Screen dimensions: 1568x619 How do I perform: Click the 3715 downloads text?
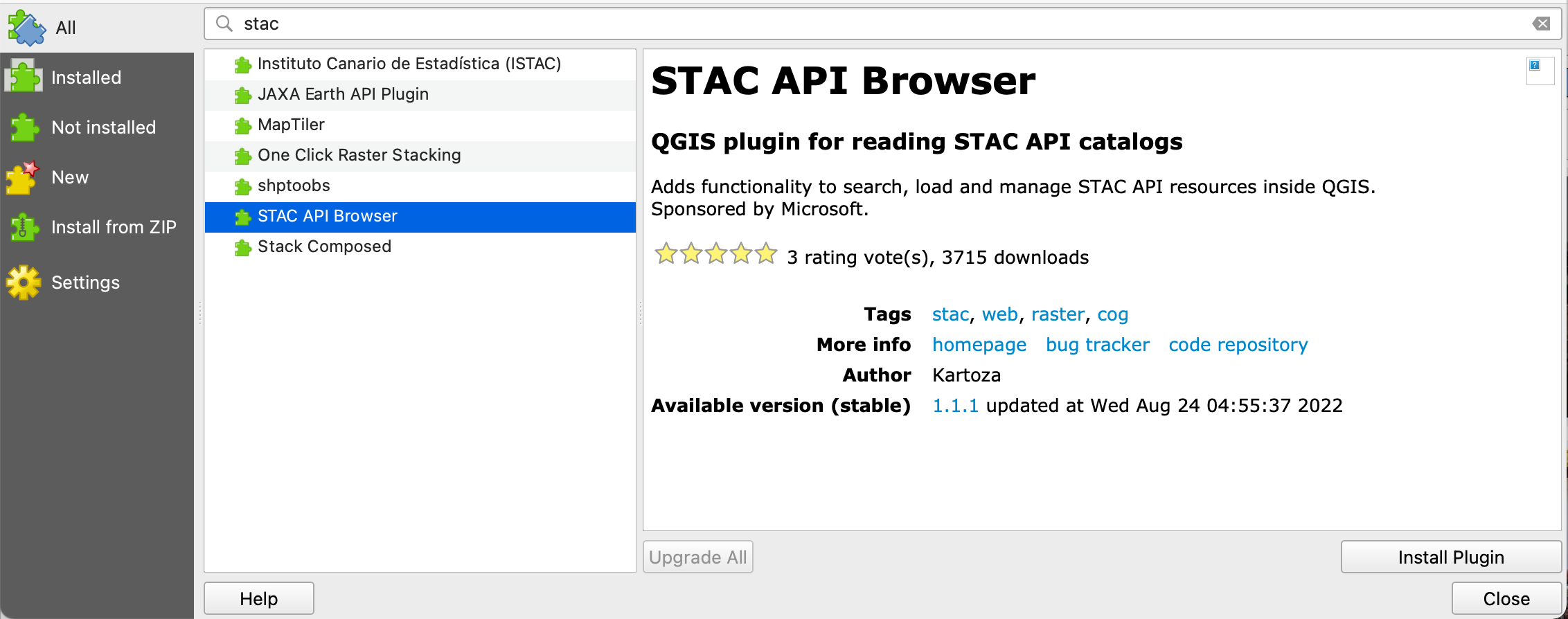coord(1015,258)
